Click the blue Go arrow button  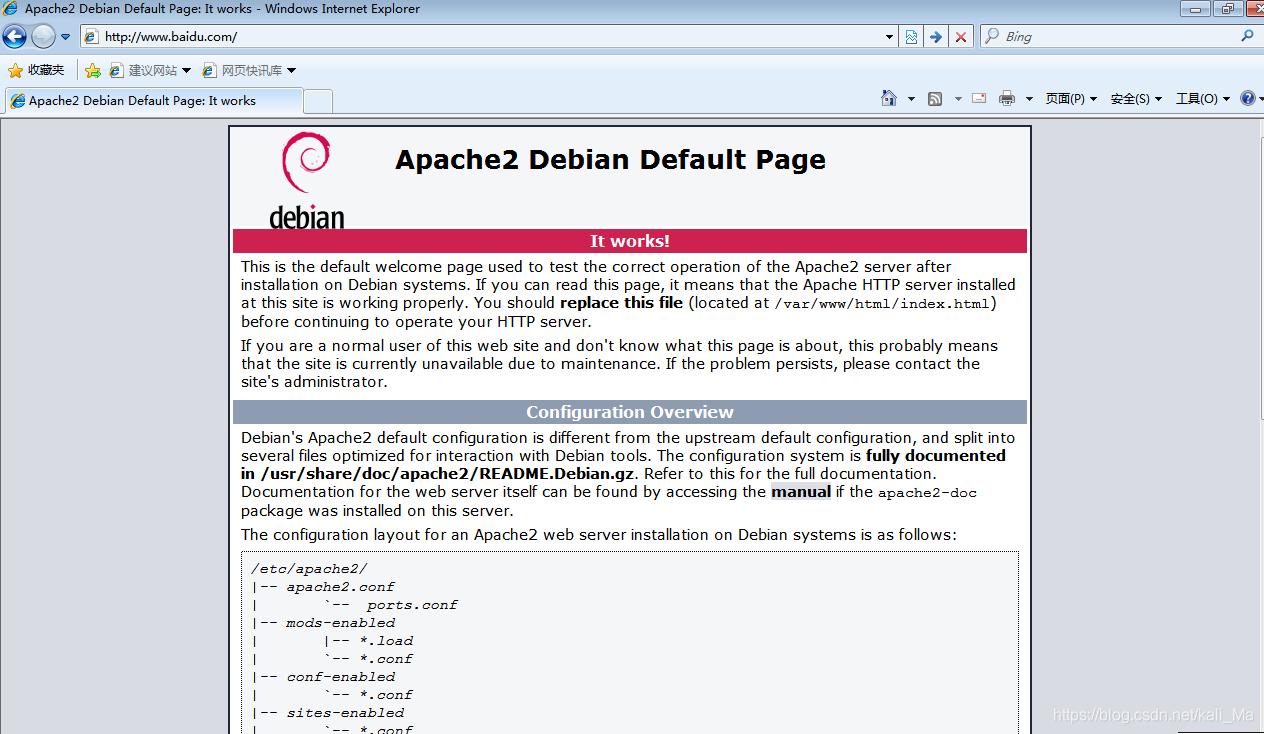coord(936,37)
